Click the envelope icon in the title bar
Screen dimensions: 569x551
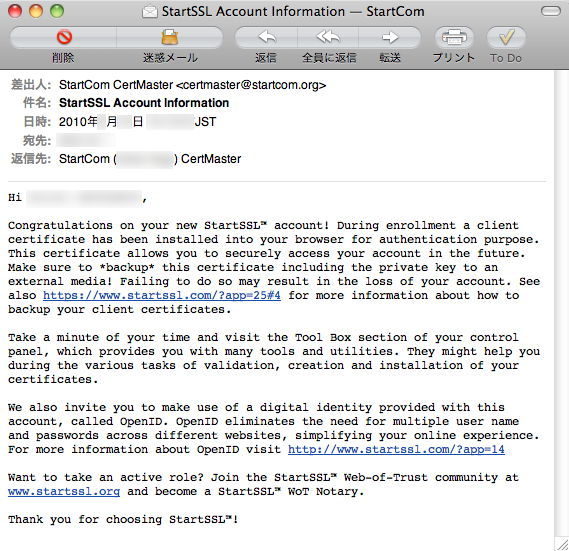(150, 12)
